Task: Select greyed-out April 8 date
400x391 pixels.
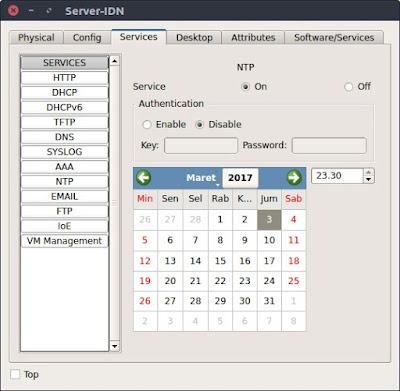Action: (x=294, y=321)
